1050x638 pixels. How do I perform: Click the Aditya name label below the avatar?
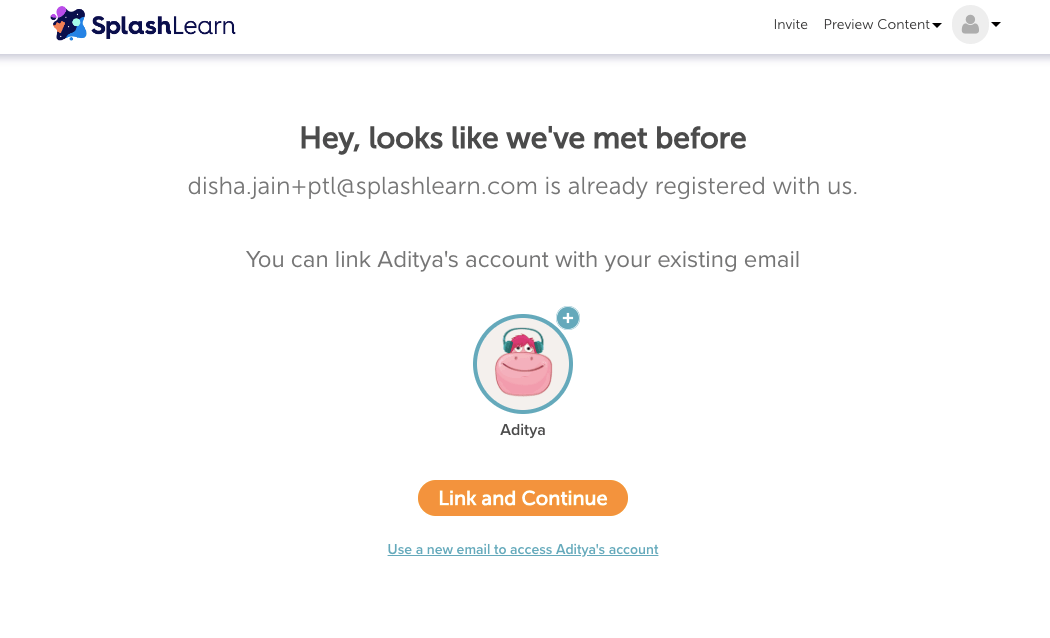click(523, 430)
